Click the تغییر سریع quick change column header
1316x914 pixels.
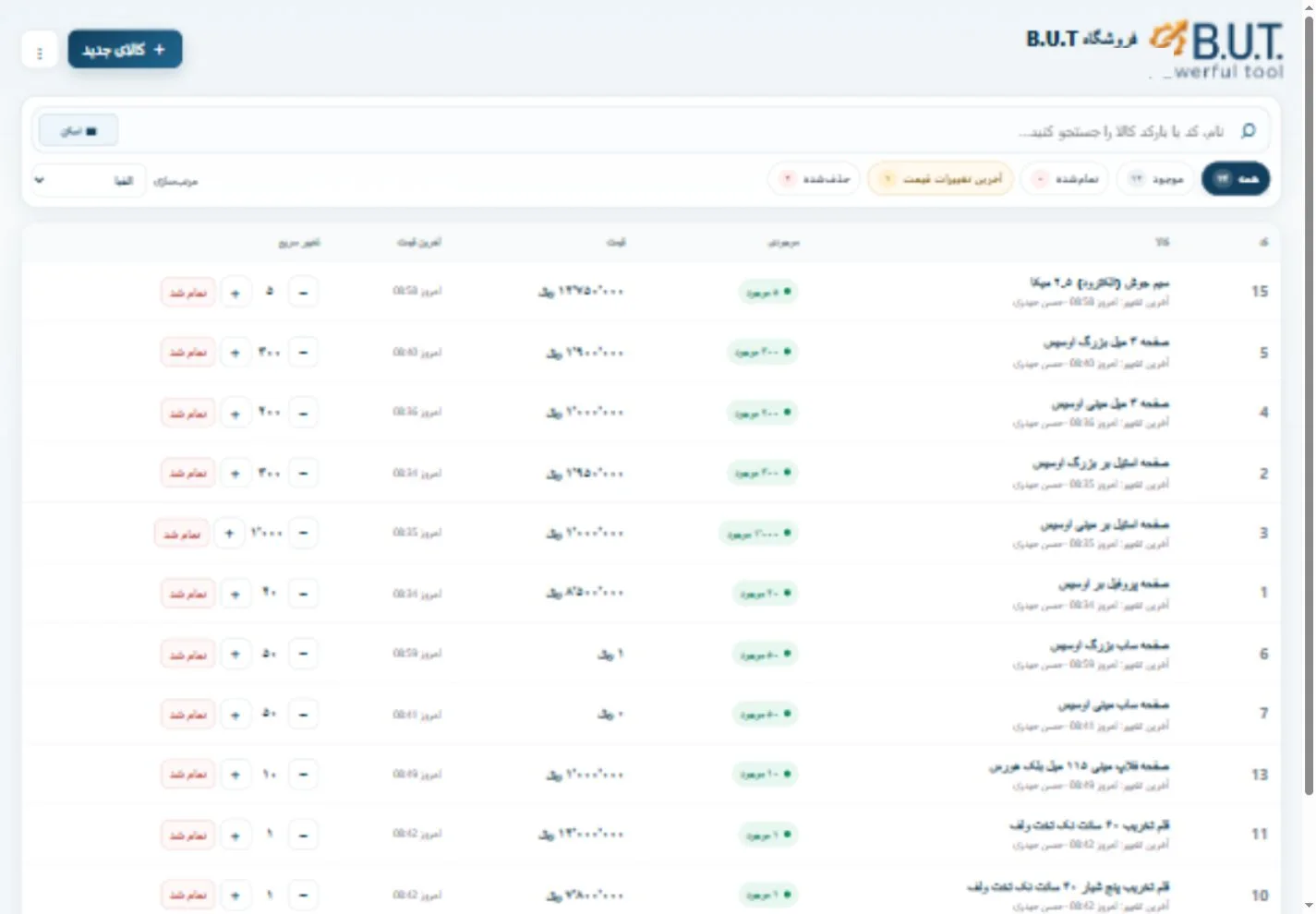[299, 243]
